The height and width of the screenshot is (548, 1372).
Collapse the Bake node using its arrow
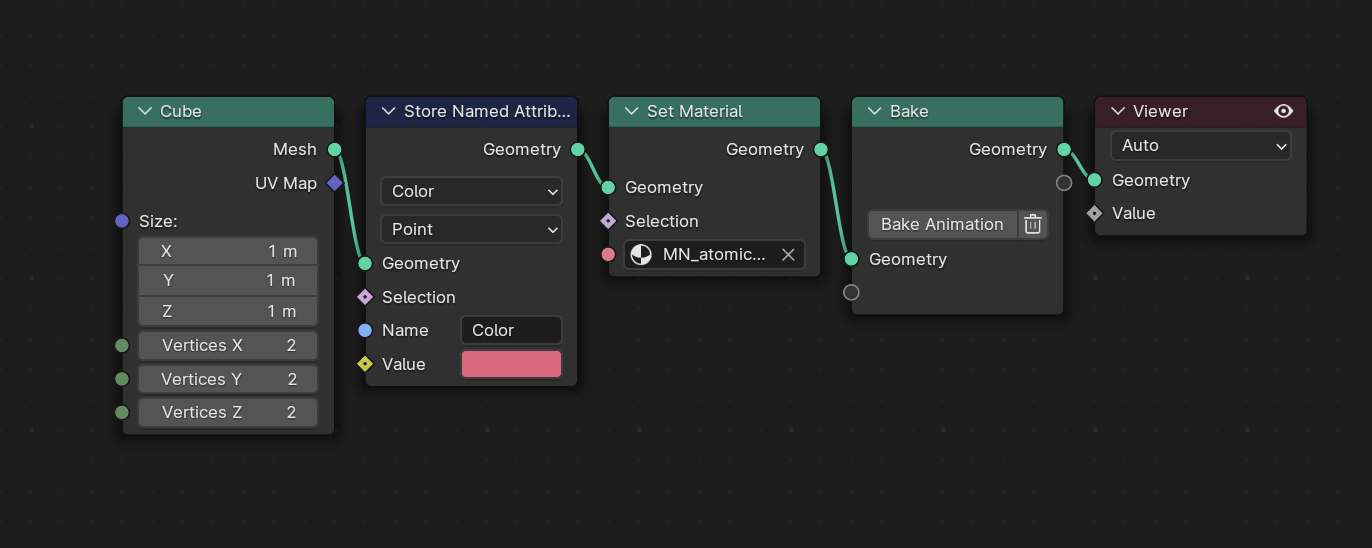(x=875, y=111)
